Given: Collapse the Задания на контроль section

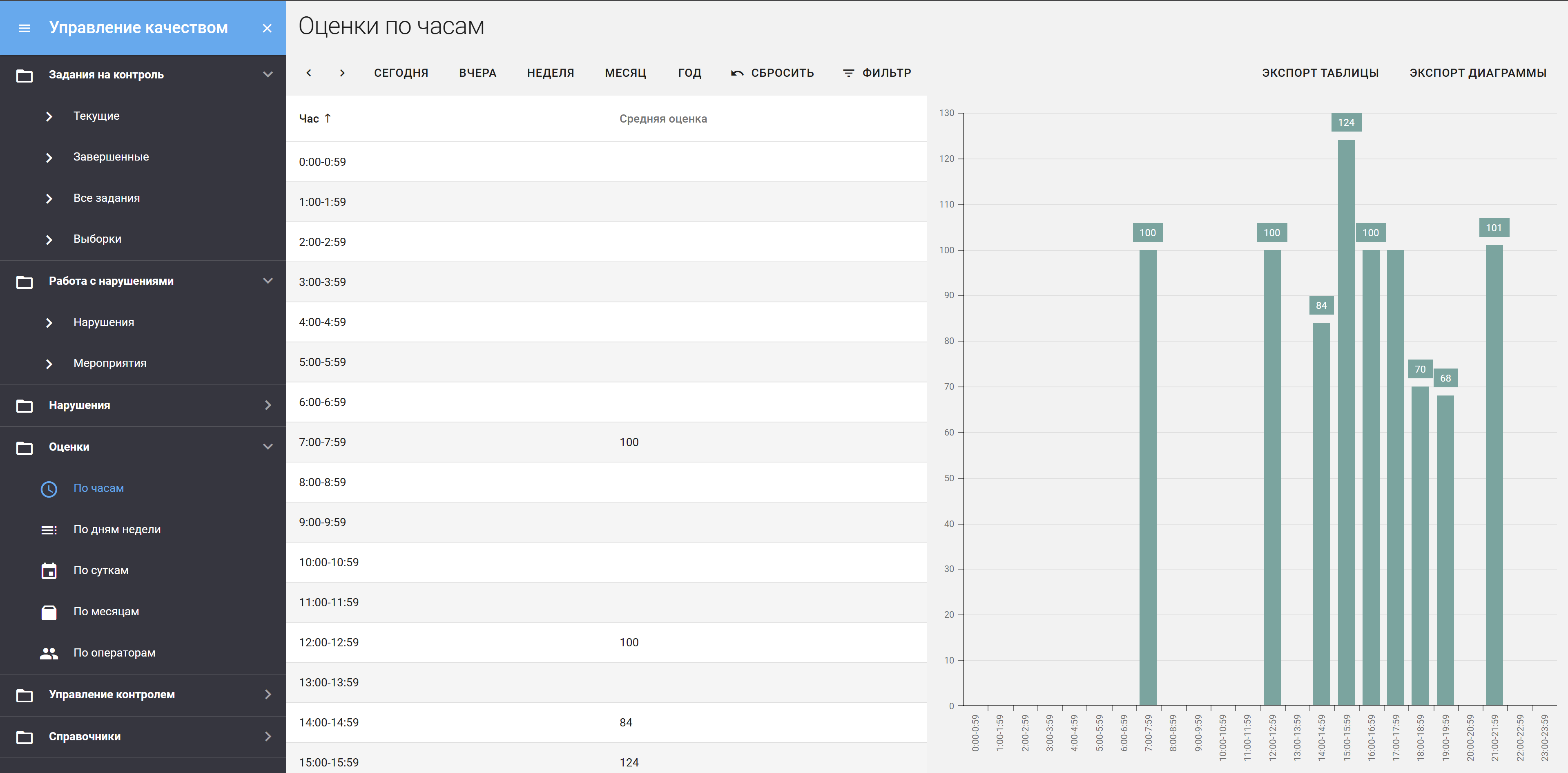Looking at the screenshot, I should pos(267,74).
